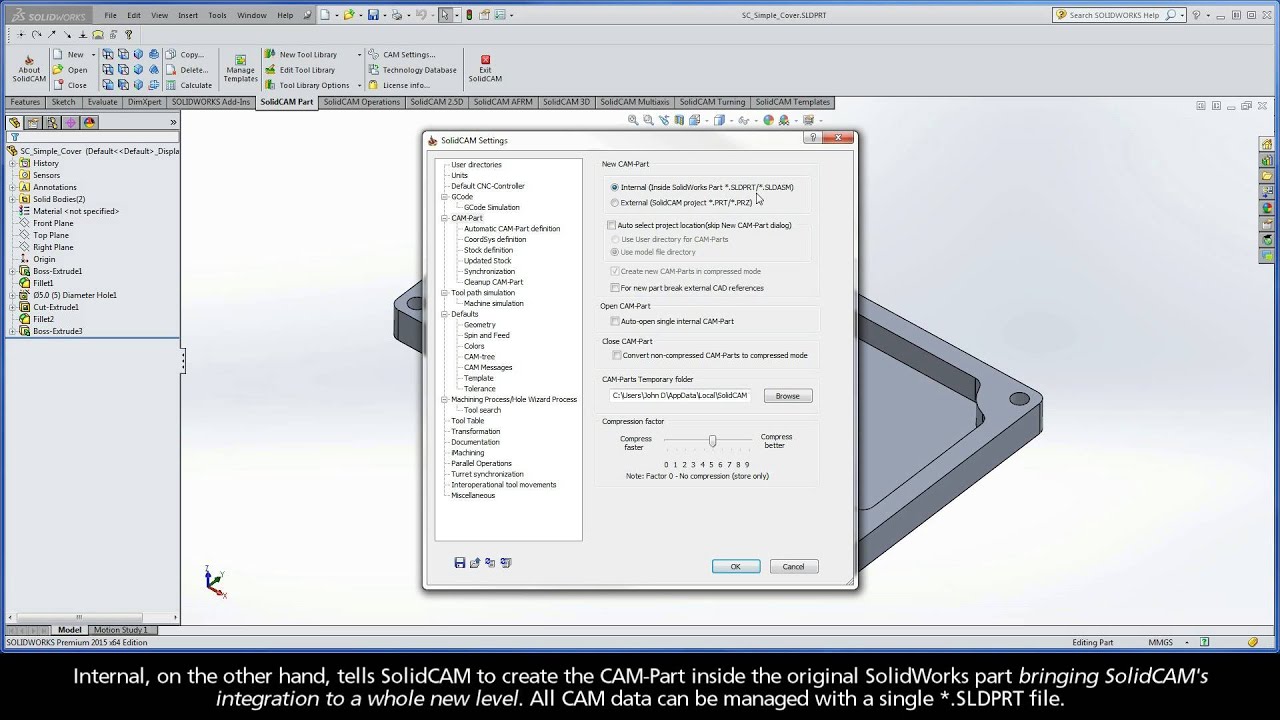This screenshot has width=1280, height=720.
Task: Click the Exit SolidCAM icon
Action: point(485,69)
